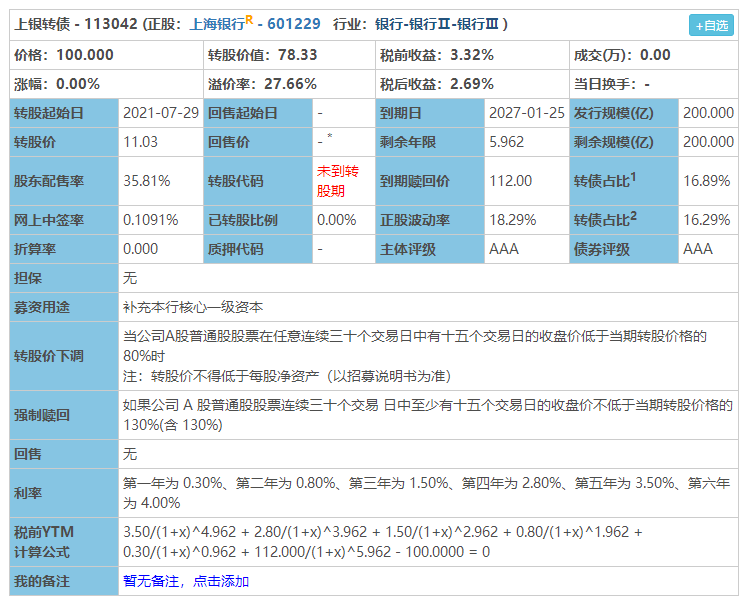Viewport: 747px width, 606px height.
Task: Click the 折算率 value 0.000
Action: click(x=140, y=249)
